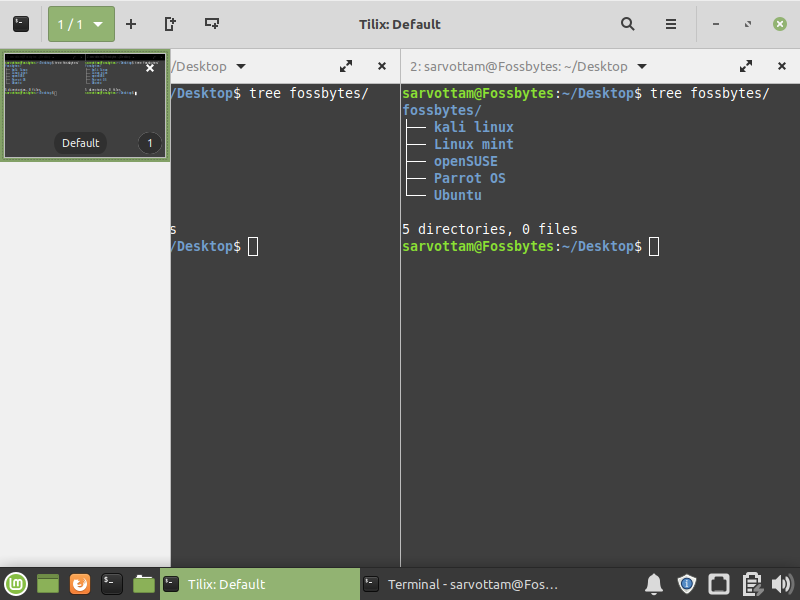Click the add terminal right icon
800x600 pixels.
point(170,24)
